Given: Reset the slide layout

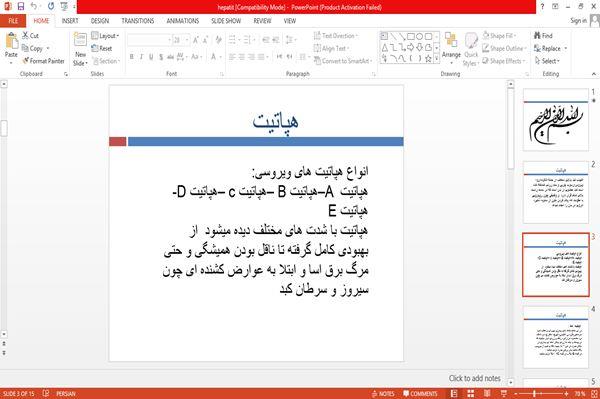Looking at the screenshot, I should 102,48.
